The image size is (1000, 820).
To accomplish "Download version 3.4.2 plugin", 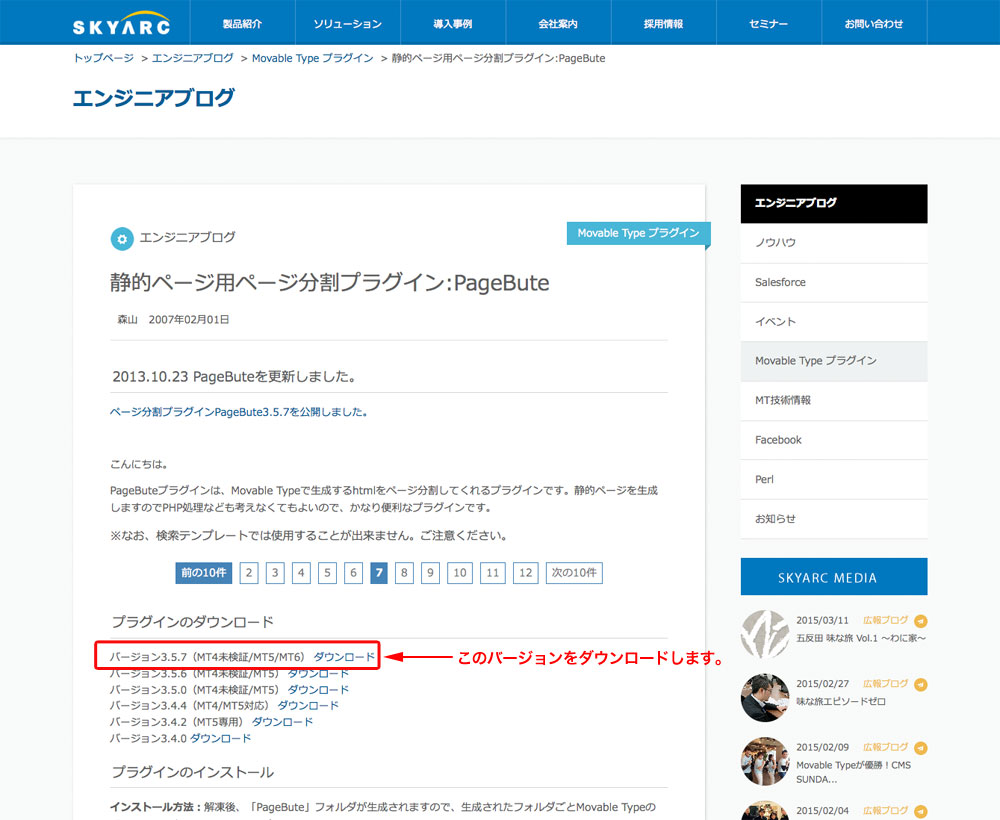I will 283,722.
